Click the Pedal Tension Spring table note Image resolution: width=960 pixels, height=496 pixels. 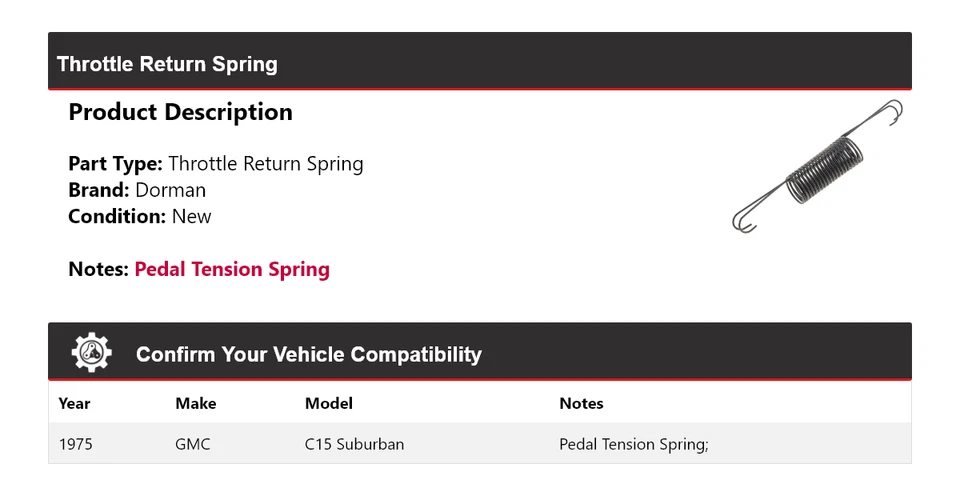(x=633, y=444)
